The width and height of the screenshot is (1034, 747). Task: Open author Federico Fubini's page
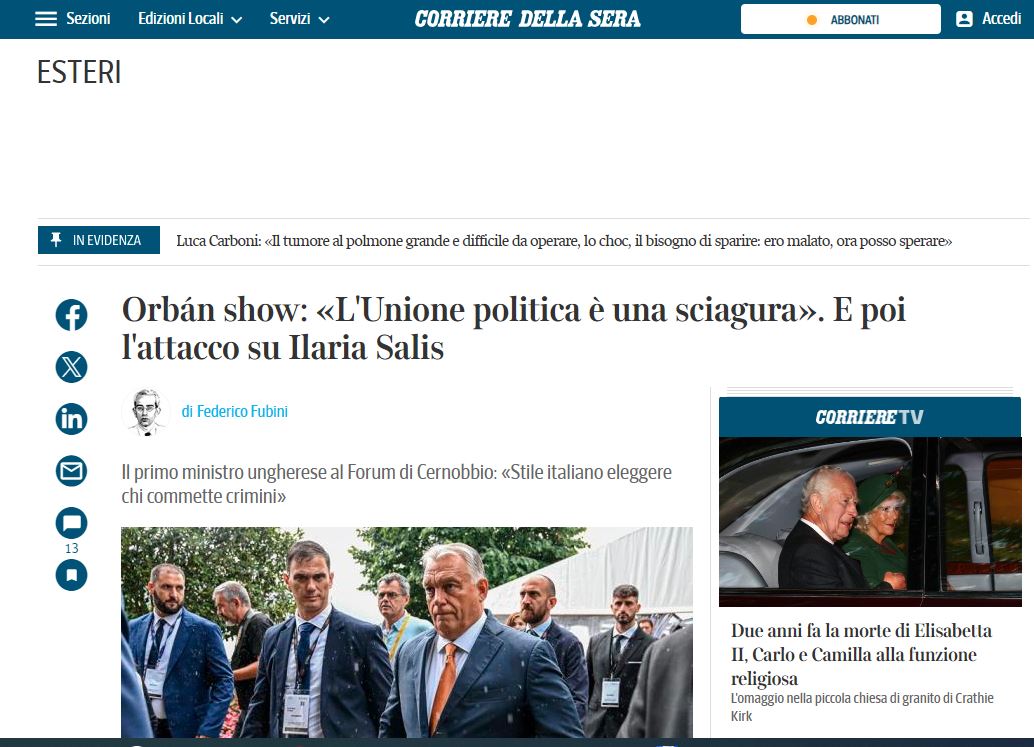click(235, 411)
